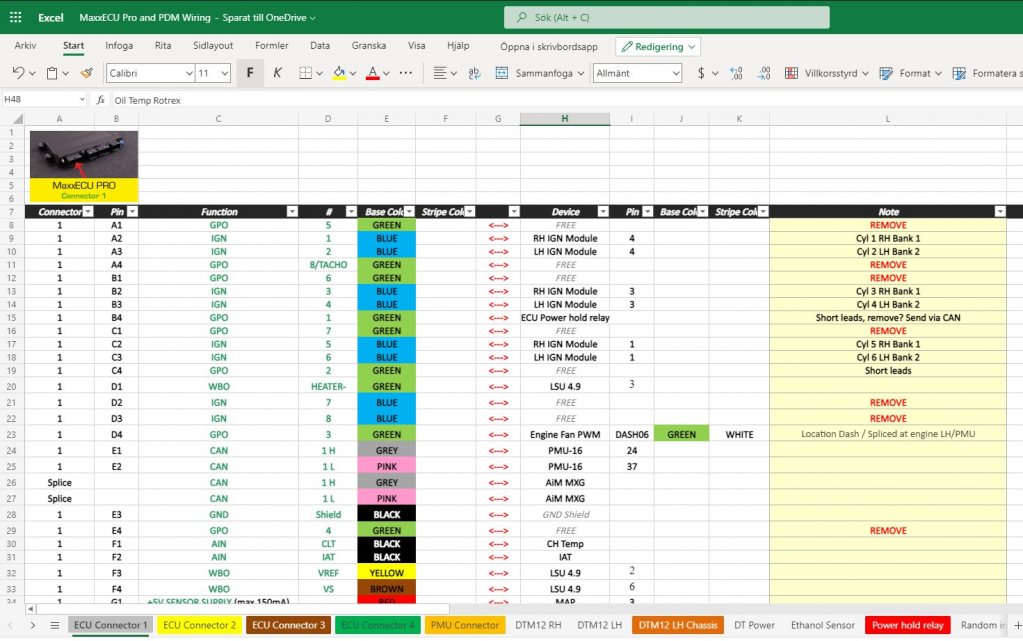
Task: Click the search magnifier icon
Action: pos(522,18)
